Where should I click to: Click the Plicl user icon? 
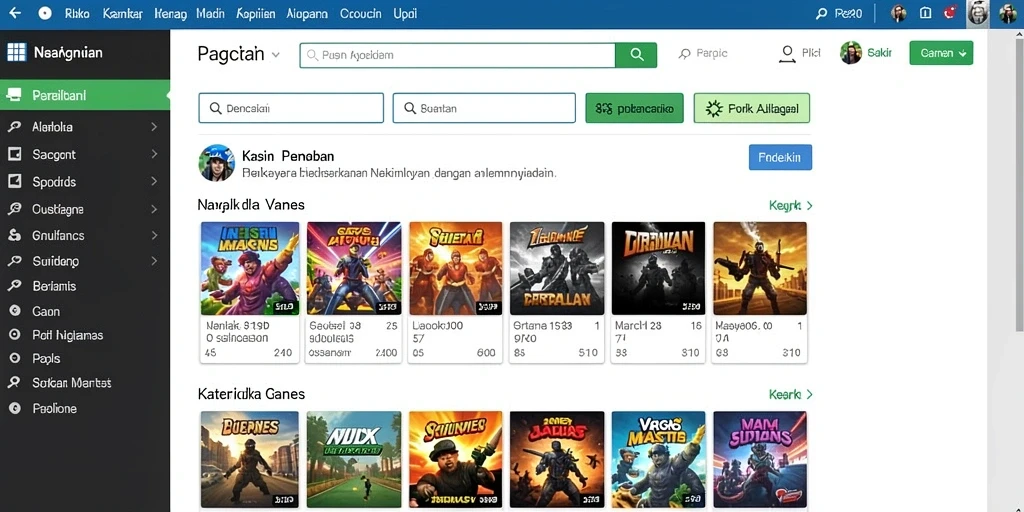tap(787, 54)
